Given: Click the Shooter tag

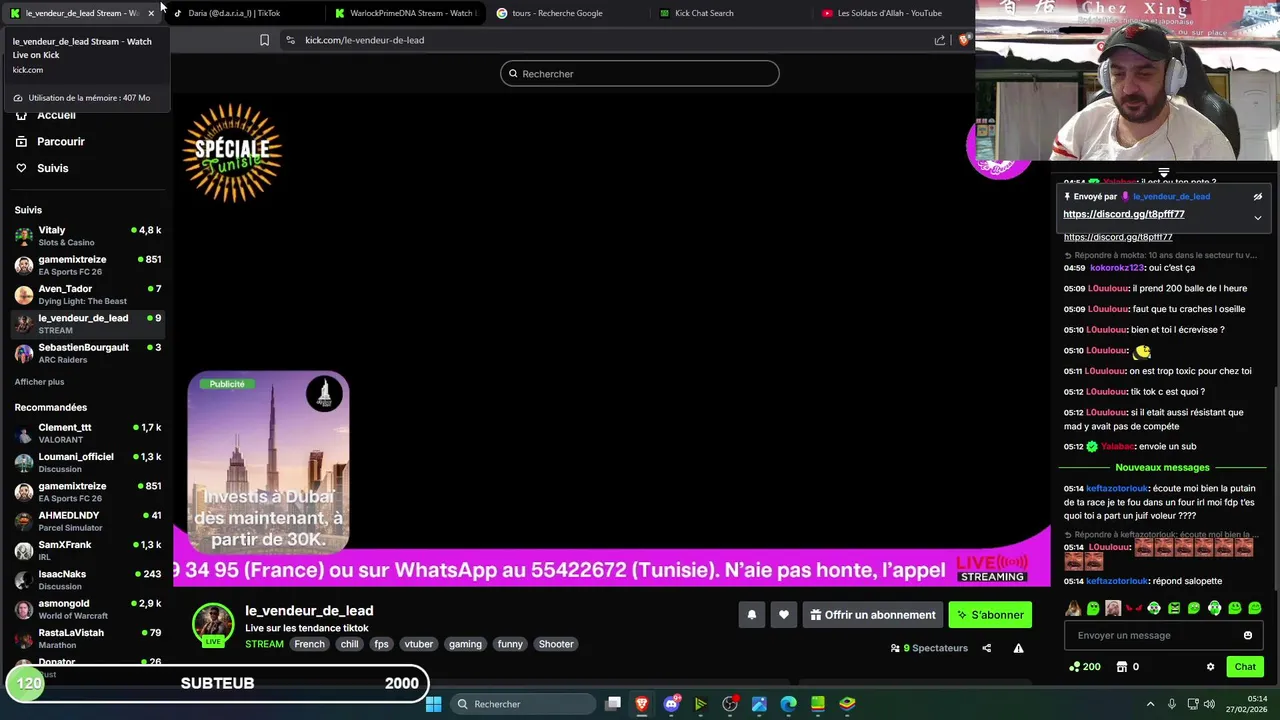Looking at the screenshot, I should tap(556, 644).
